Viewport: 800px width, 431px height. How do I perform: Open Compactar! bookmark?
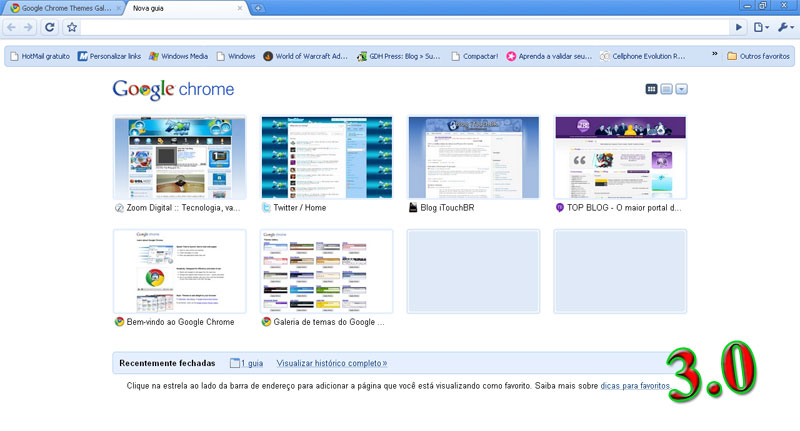point(474,56)
